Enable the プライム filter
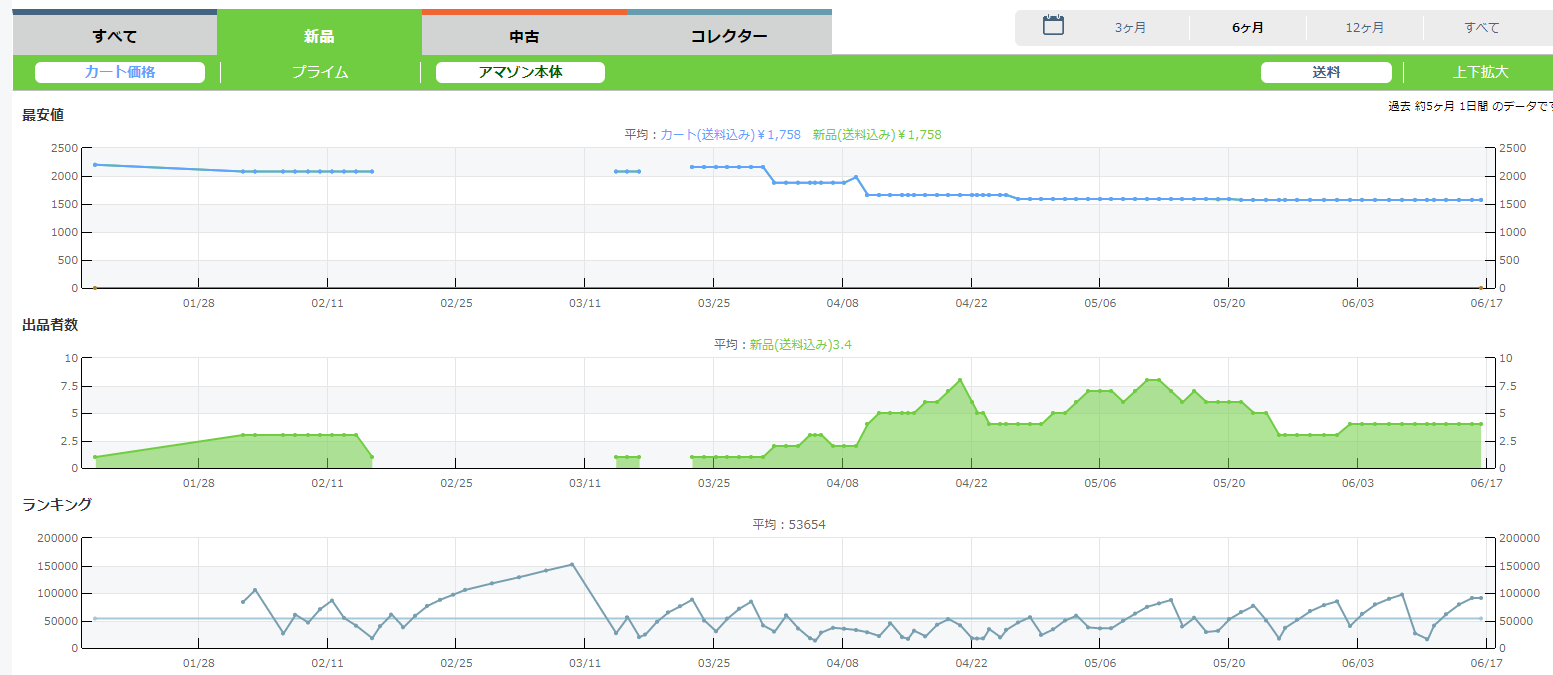 pos(320,72)
